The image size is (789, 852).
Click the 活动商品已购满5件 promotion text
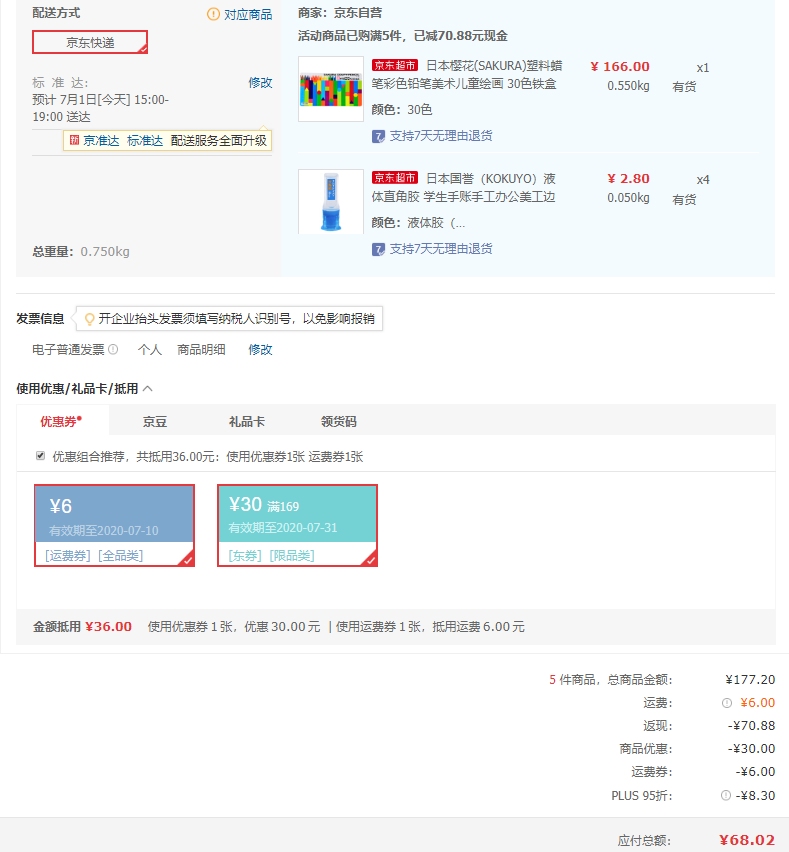(403, 36)
